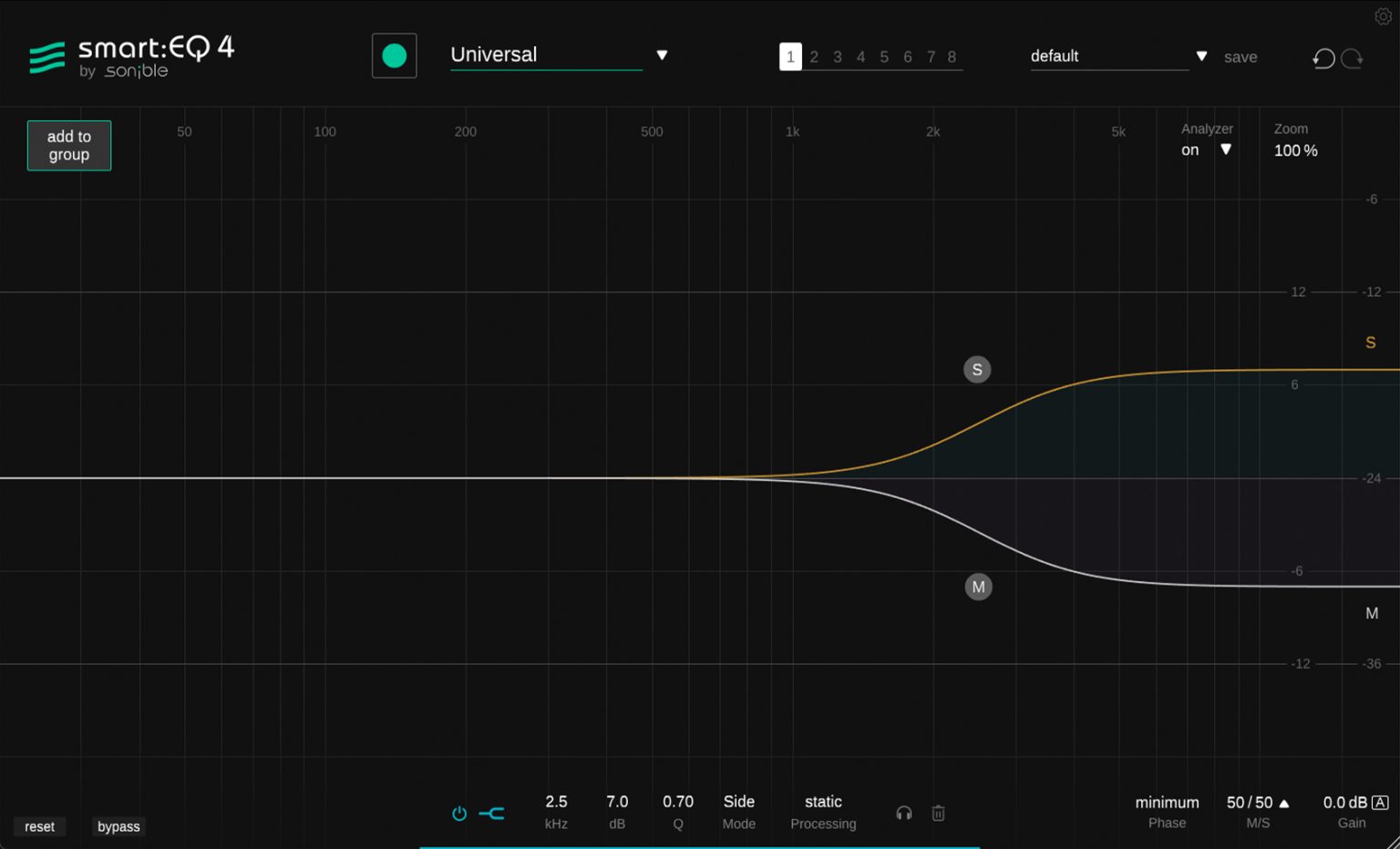Open the settings gear in the top corner

point(1384,15)
